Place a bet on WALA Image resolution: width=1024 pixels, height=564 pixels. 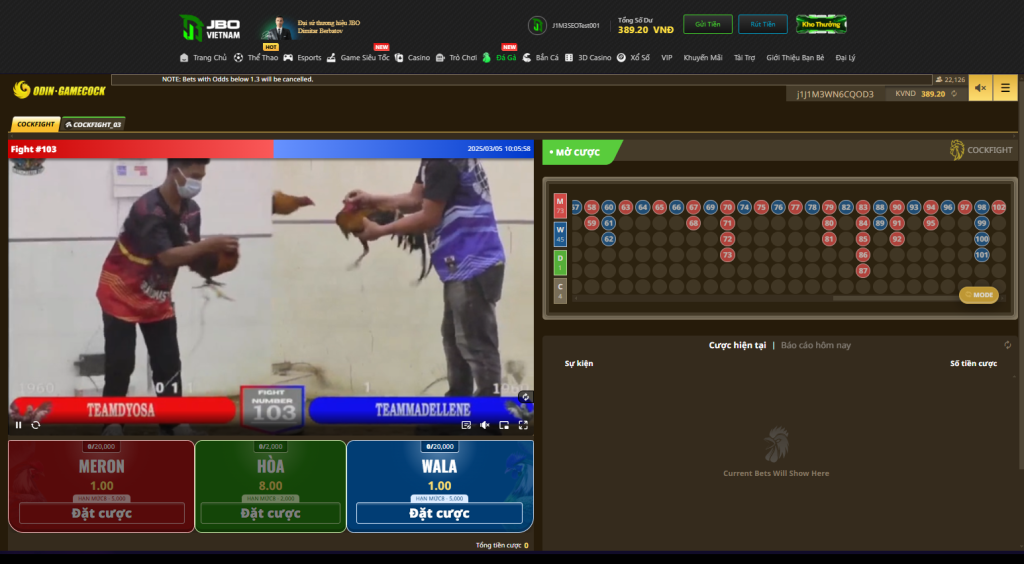[439, 513]
